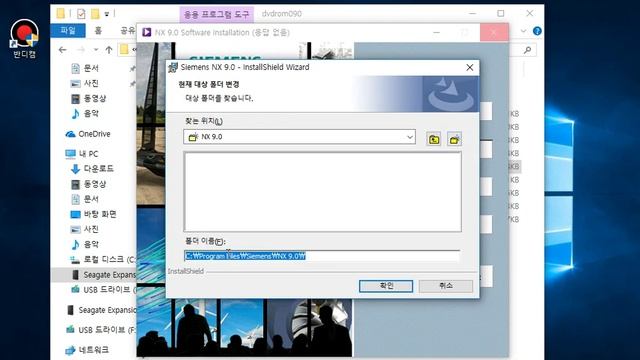Open the 파일 tab in Explorer

coord(68,31)
